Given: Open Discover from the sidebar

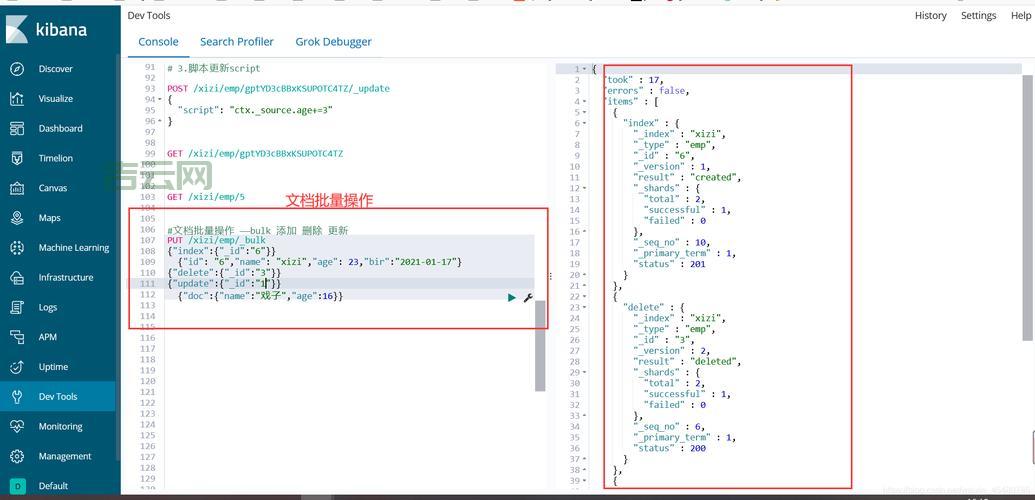Looking at the screenshot, I should (x=55, y=69).
